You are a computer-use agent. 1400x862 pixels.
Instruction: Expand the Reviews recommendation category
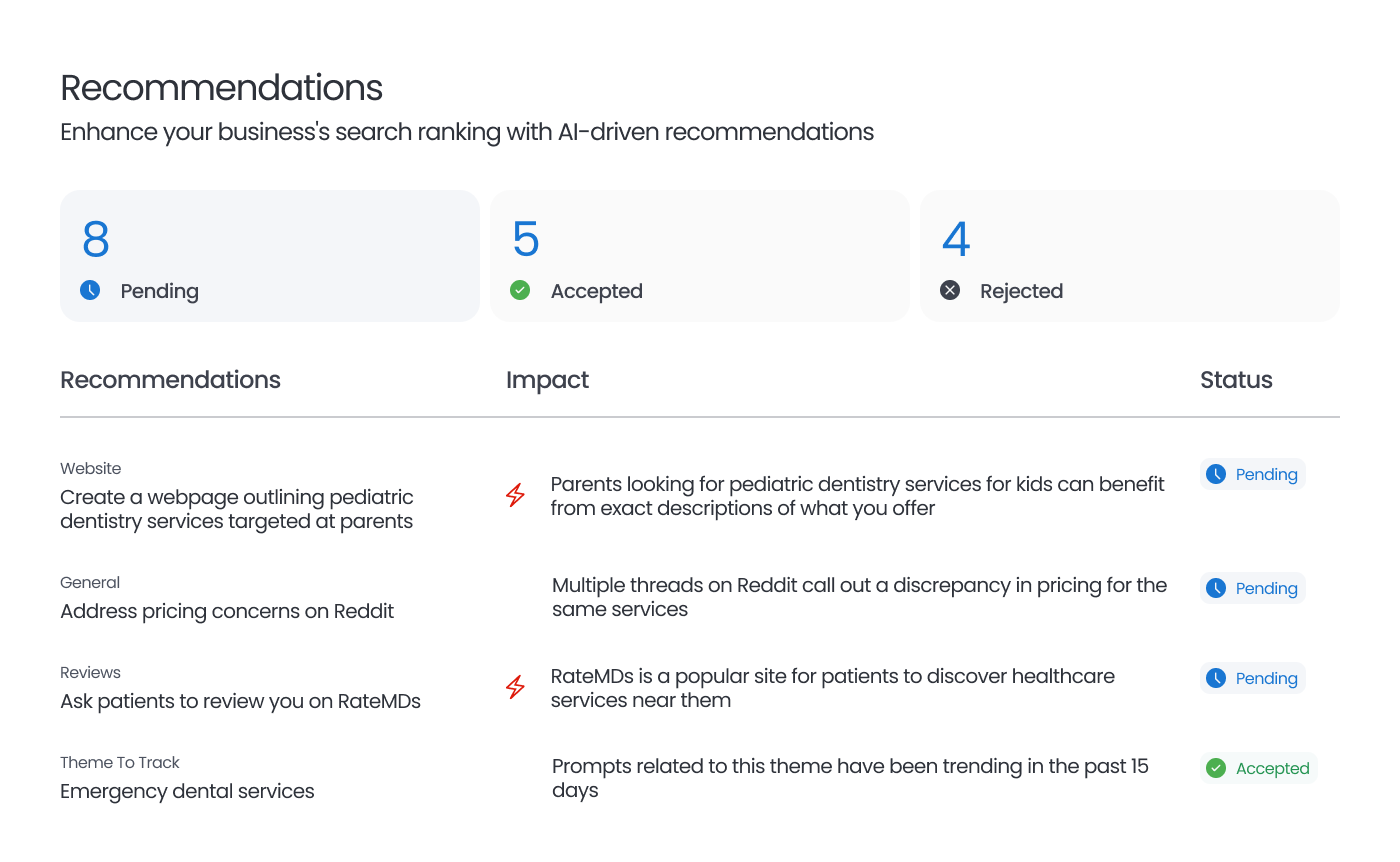point(90,672)
